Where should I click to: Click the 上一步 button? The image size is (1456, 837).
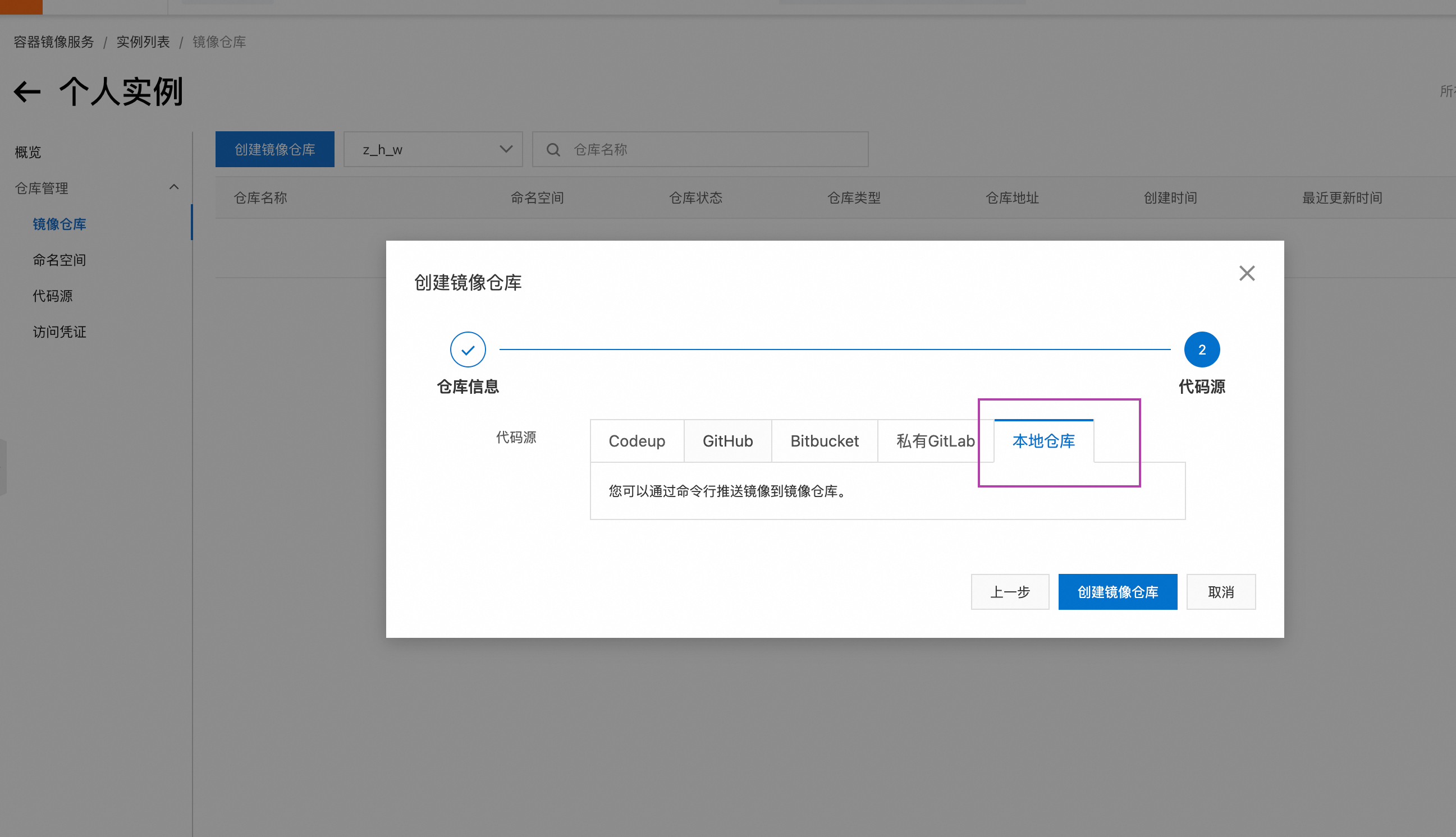click(x=1010, y=591)
